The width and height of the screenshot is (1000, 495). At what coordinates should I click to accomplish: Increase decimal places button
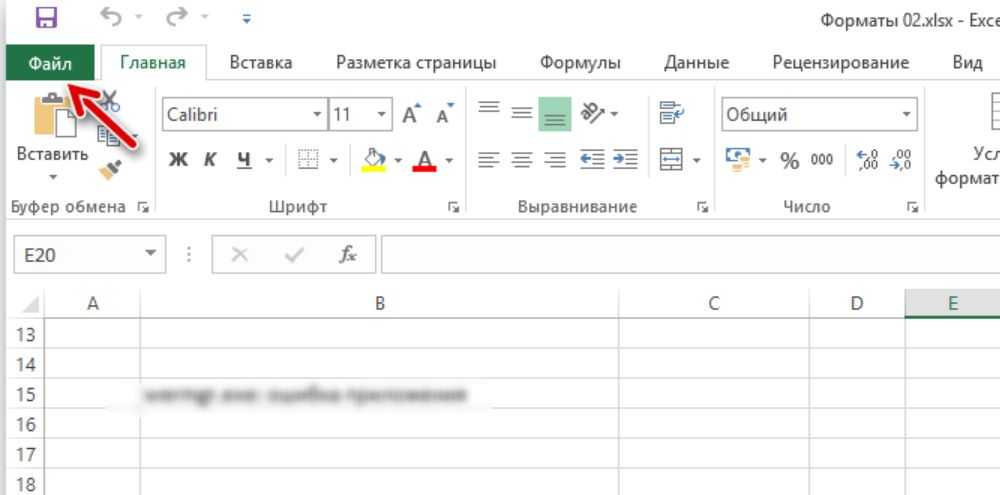[x=867, y=159]
